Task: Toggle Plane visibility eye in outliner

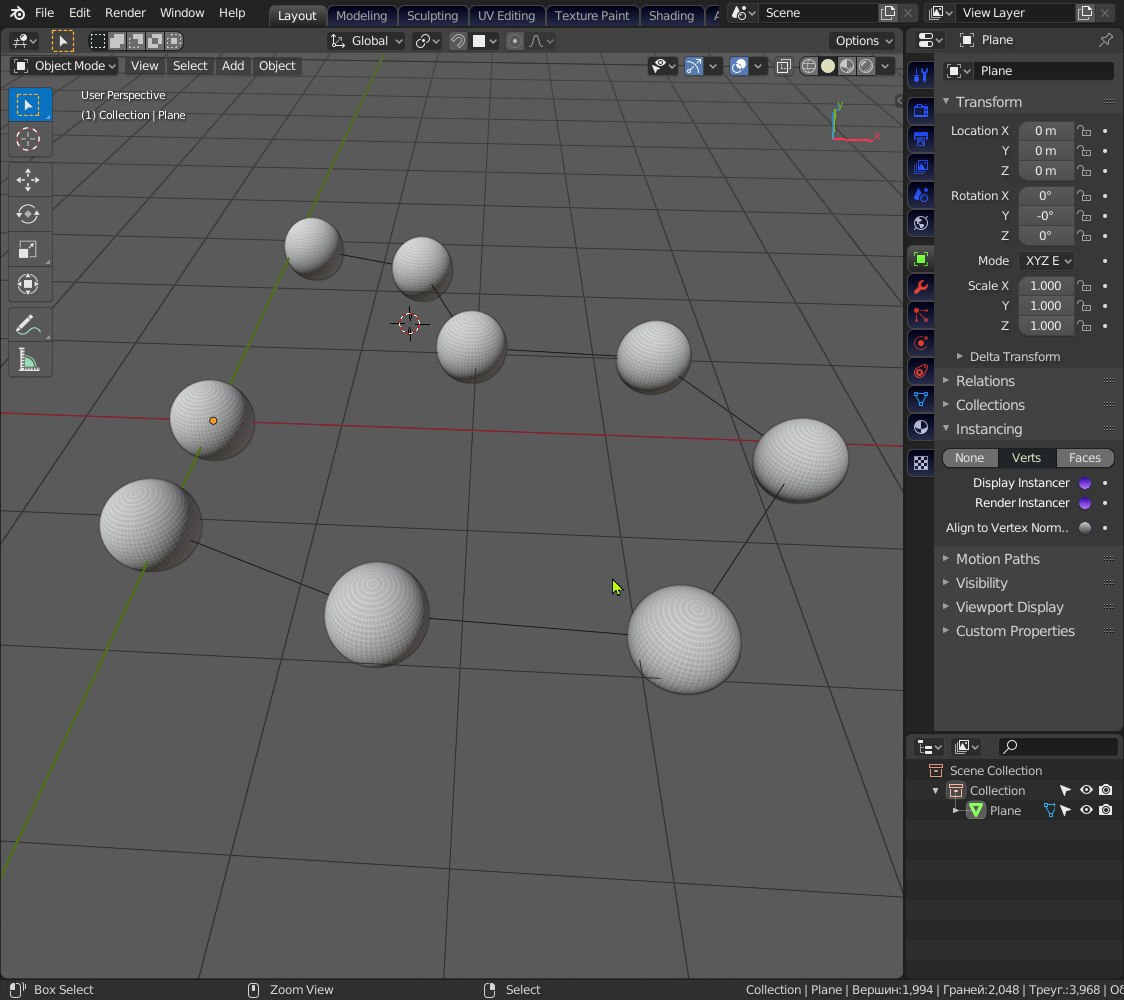Action: (1087, 810)
